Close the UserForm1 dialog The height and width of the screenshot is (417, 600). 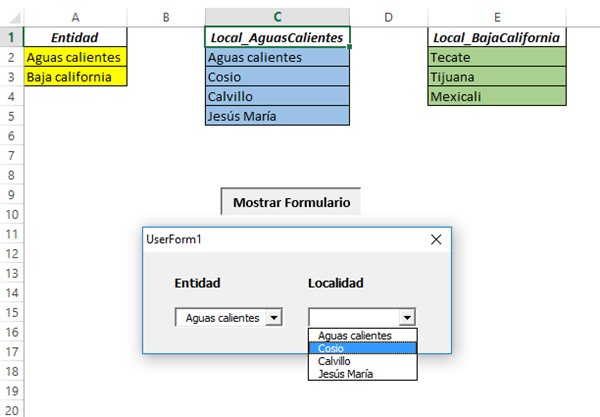point(435,239)
